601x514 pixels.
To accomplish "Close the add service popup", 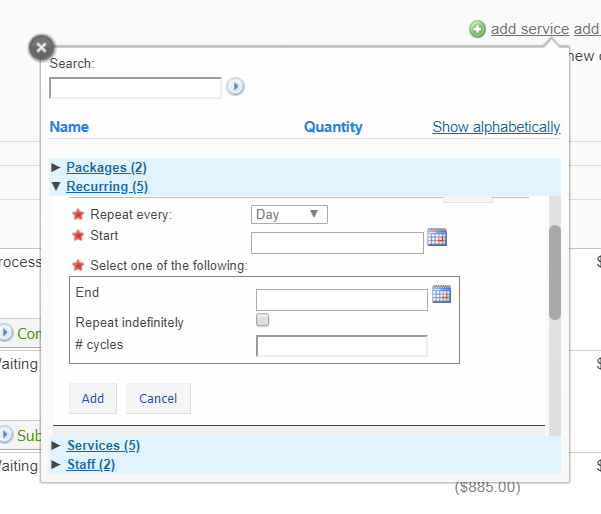I will 40,47.
